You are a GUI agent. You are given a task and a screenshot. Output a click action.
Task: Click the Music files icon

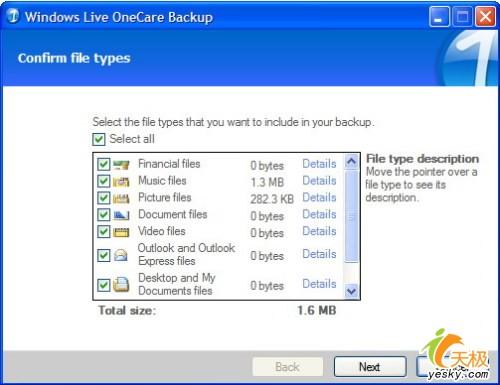pos(121,181)
